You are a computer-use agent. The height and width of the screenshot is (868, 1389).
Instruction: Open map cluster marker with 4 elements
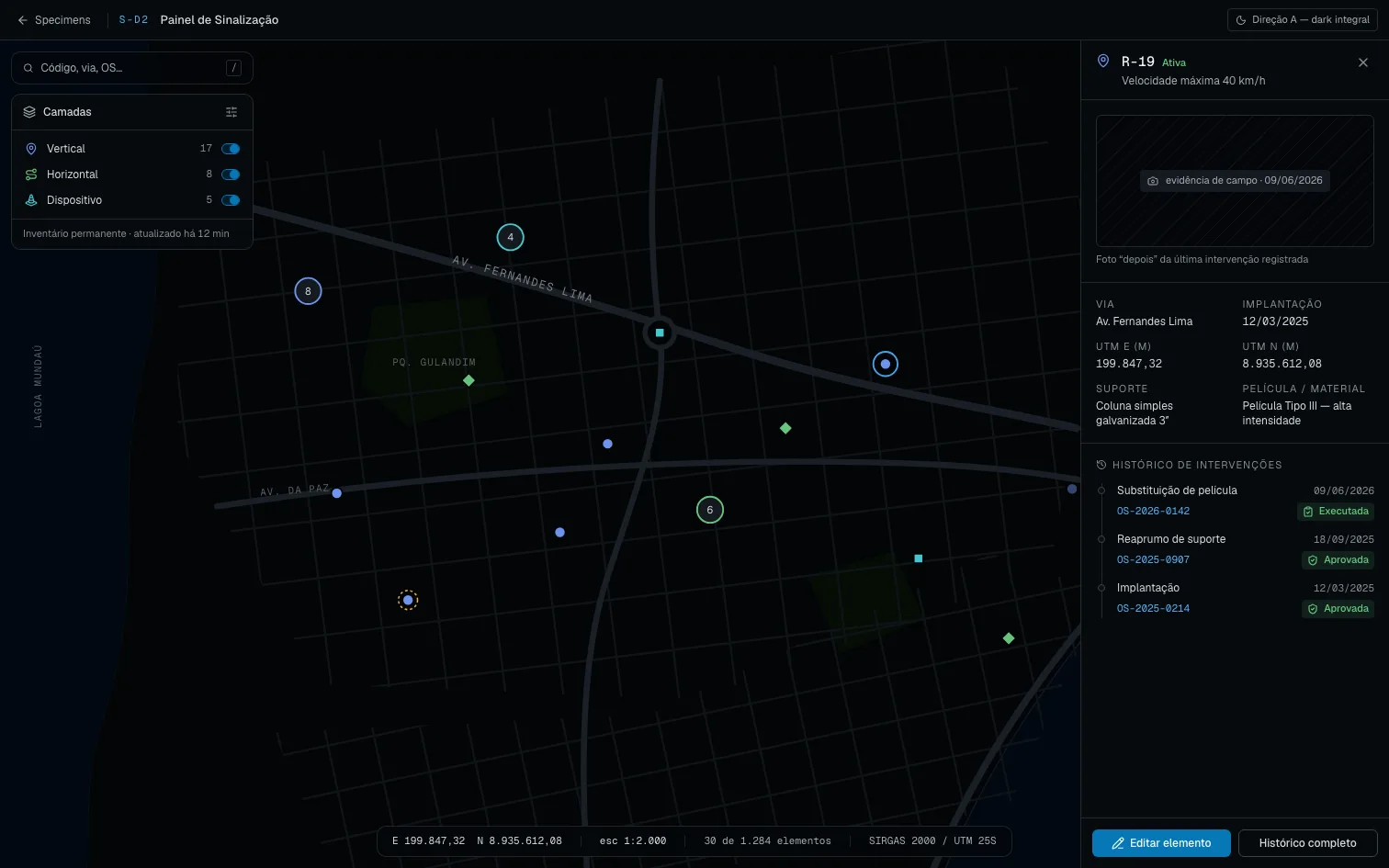(x=511, y=237)
